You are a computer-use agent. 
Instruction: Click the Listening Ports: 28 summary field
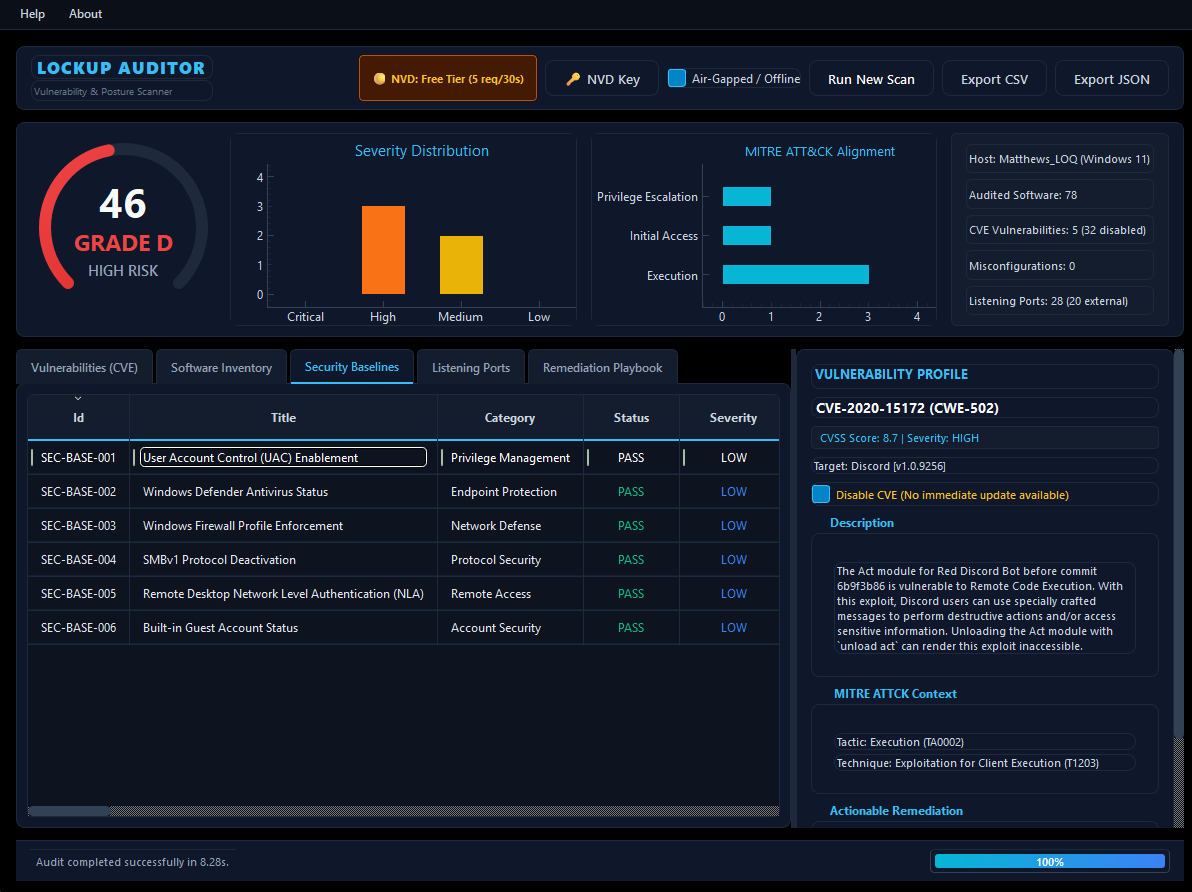tap(1059, 301)
